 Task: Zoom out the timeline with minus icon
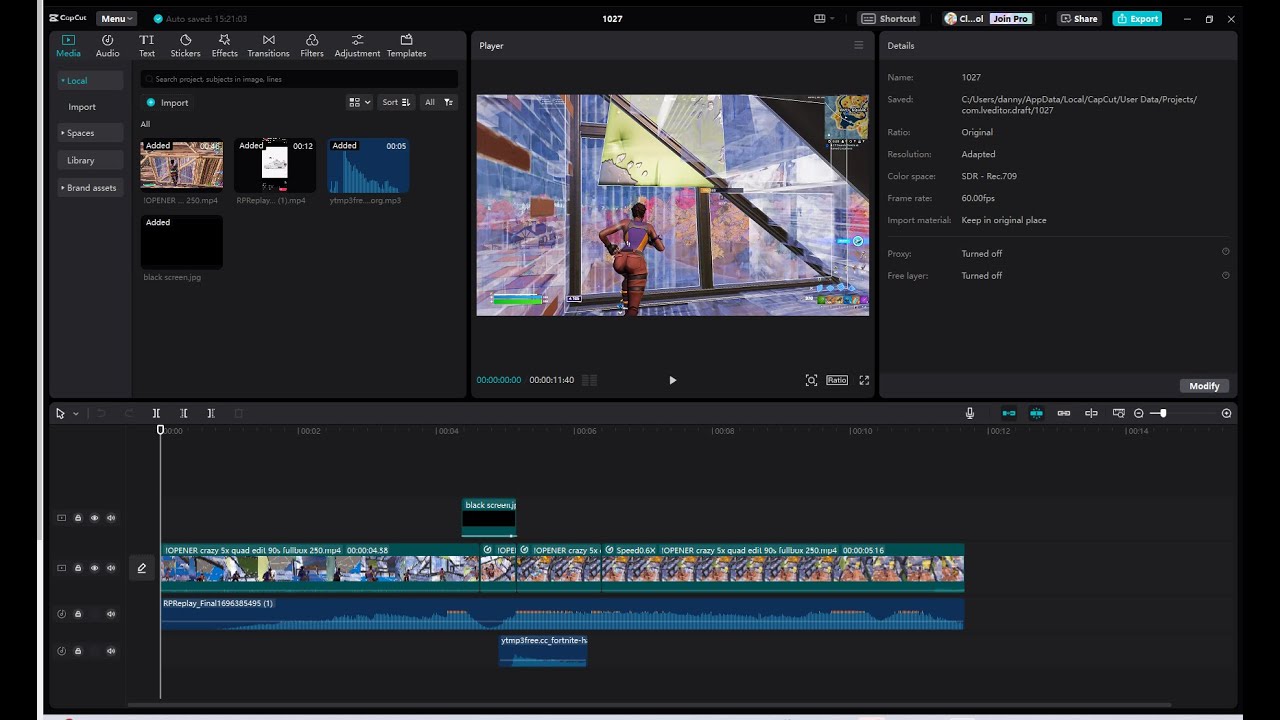click(x=1139, y=413)
